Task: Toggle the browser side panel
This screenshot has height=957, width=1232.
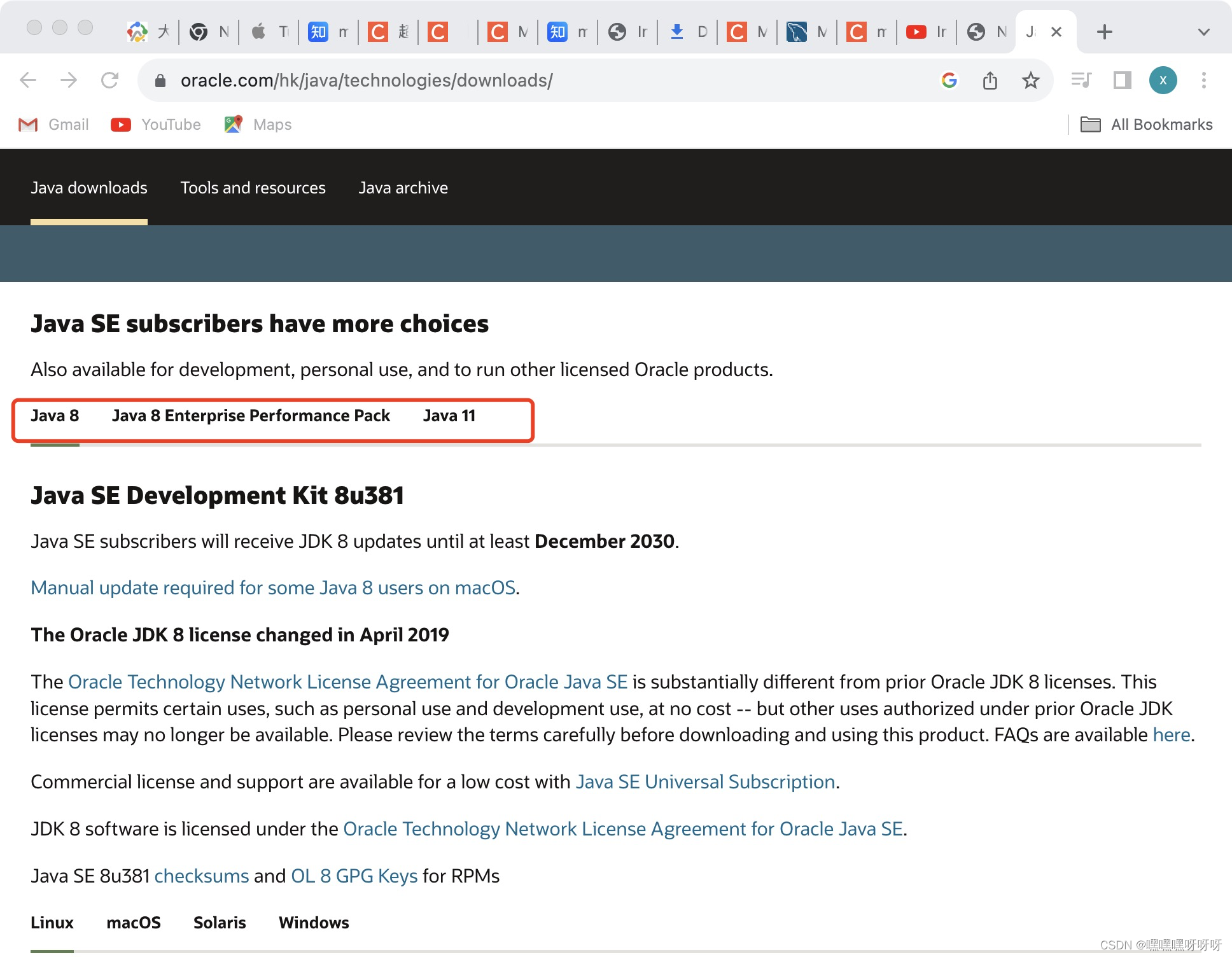Action: pyautogui.click(x=1122, y=80)
